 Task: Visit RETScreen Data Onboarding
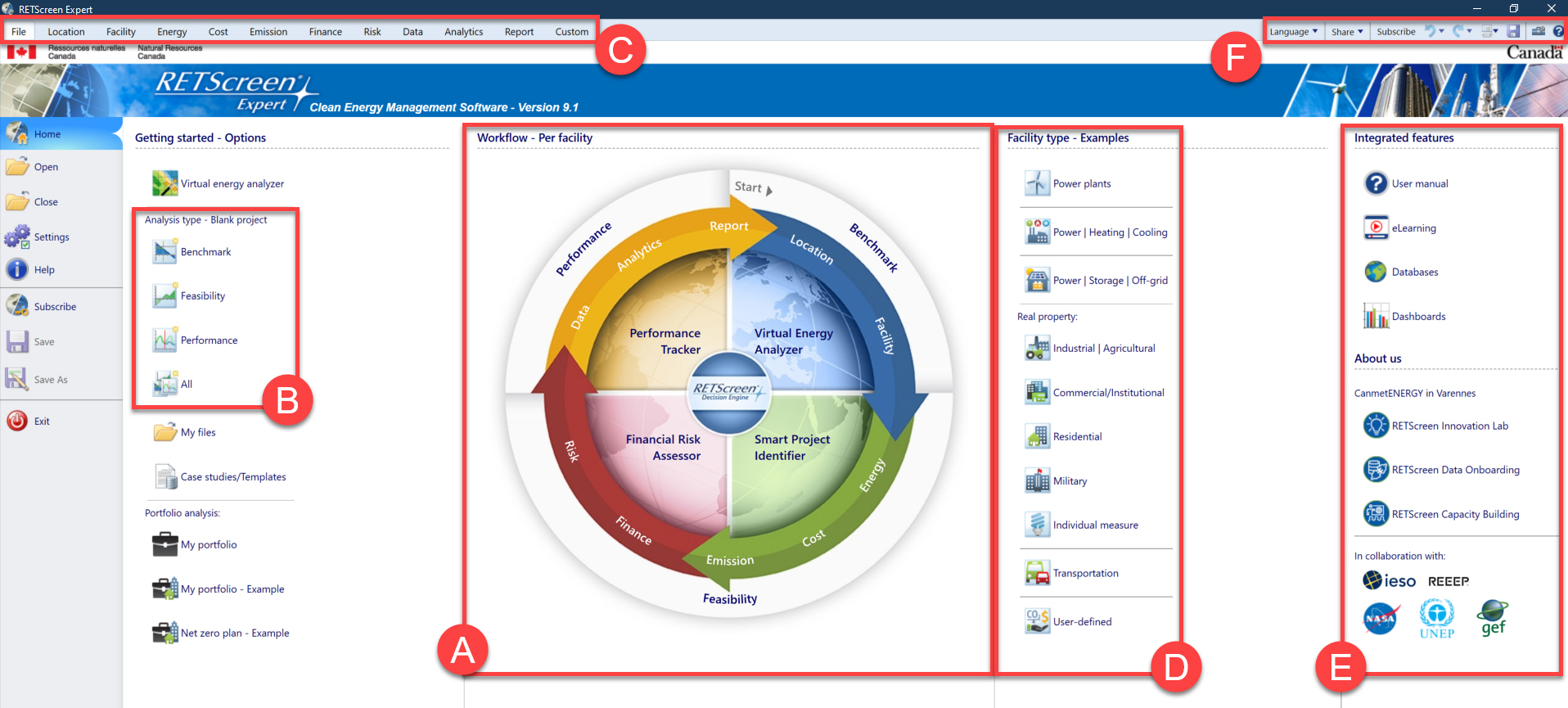(x=1441, y=470)
